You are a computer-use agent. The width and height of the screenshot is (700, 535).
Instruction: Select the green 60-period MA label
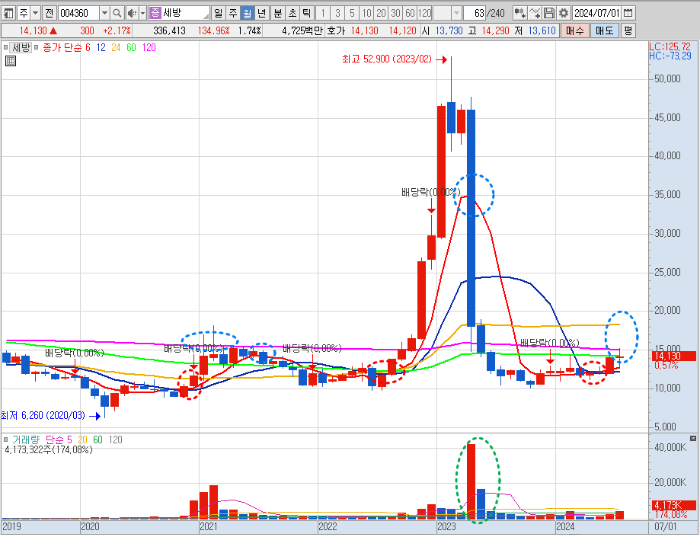pos(131,47)
